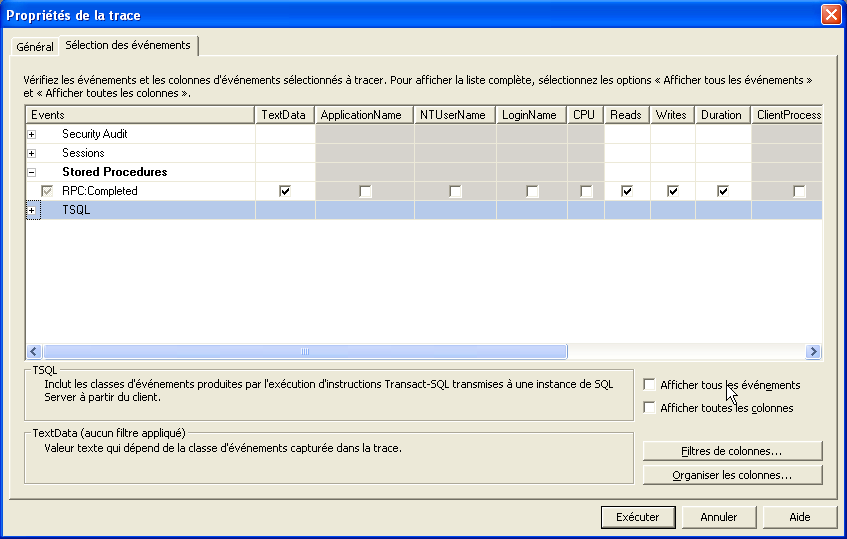Expand the Security Audit event category
This screenshot has height=539, width=847.
pyautogui.click(x=32, y=134)
